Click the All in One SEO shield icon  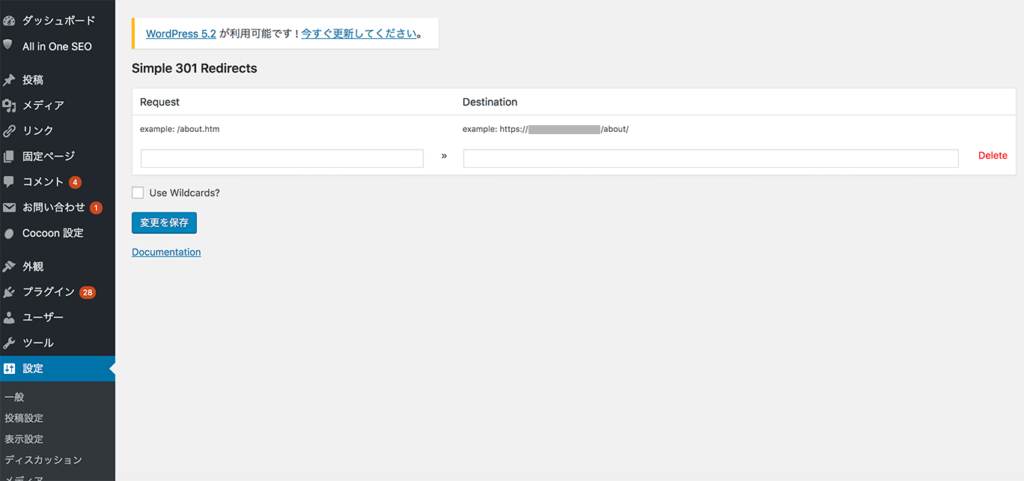point(8,46)
